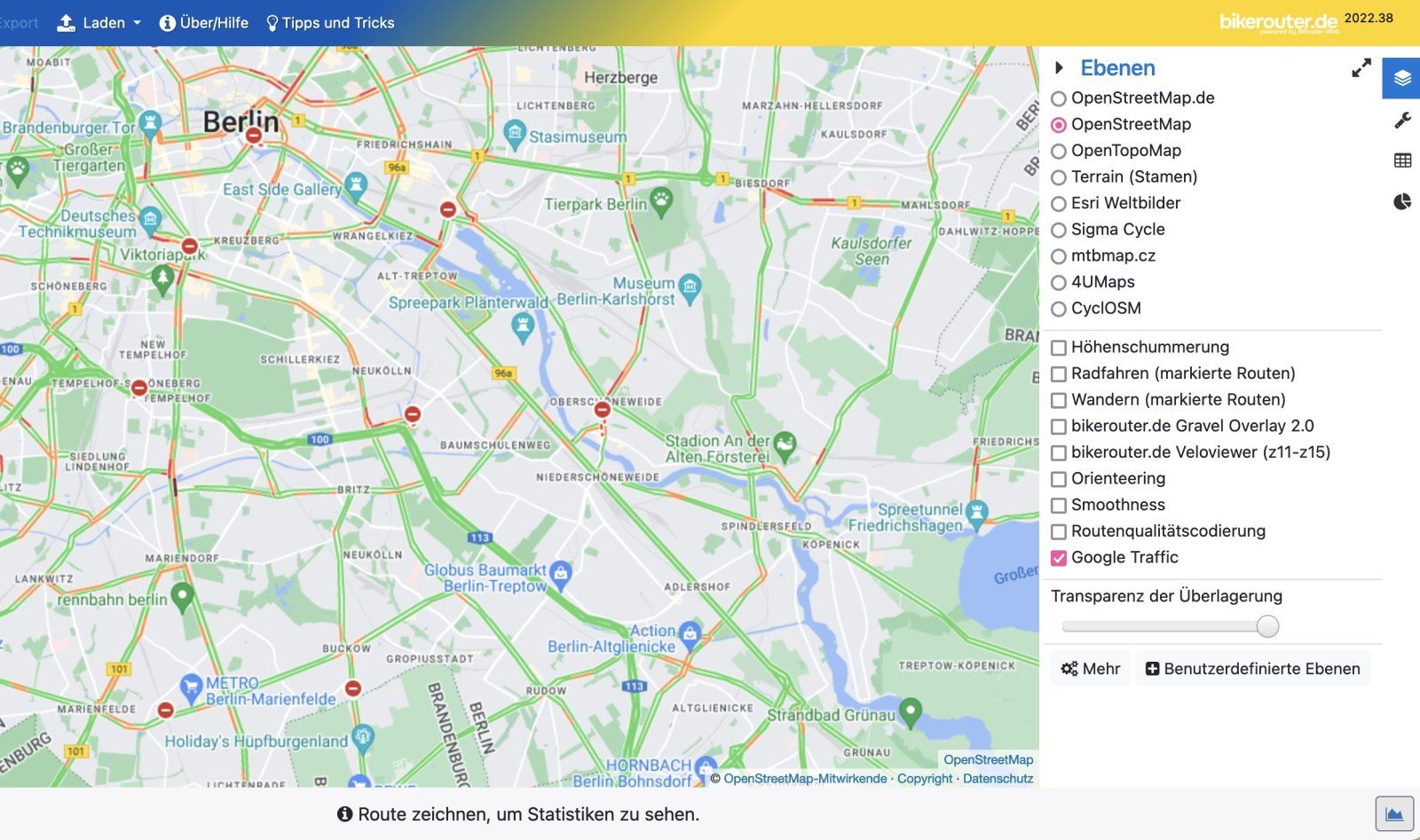The width and height of the screenshot is (1420, 840).
Task: Open the table data sidebar tab
Action: 1402,161
